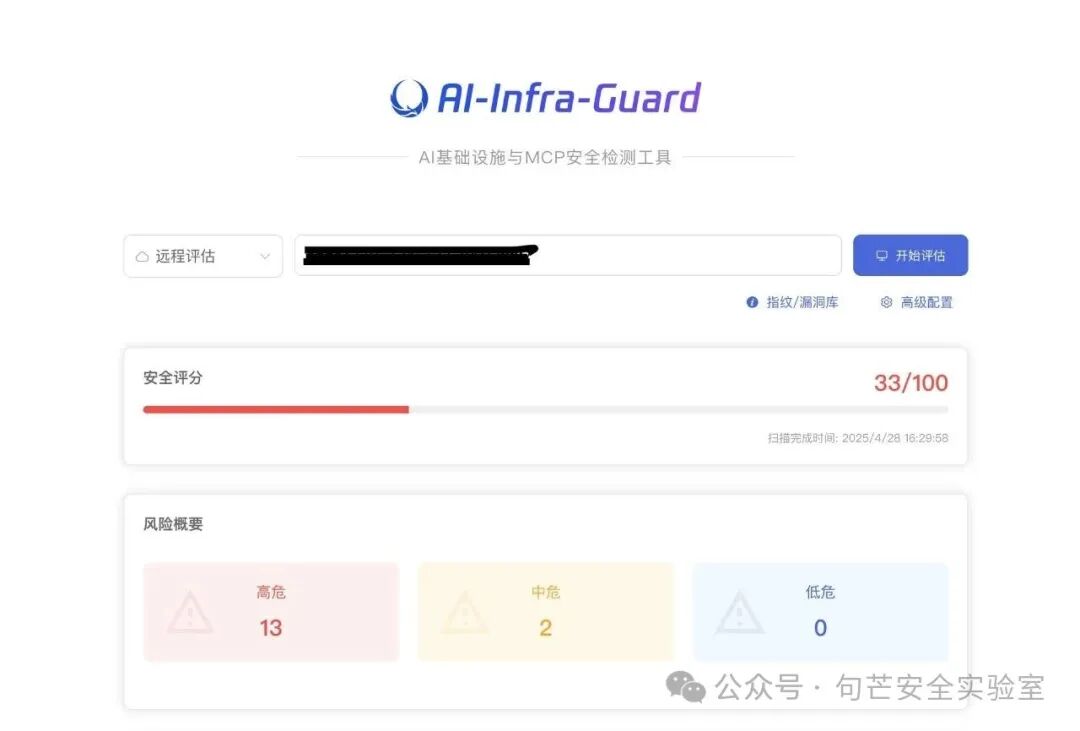1080x731 pixels.
Task: Click the warning triangle in 低危 card
Action: tap(740, 612)
